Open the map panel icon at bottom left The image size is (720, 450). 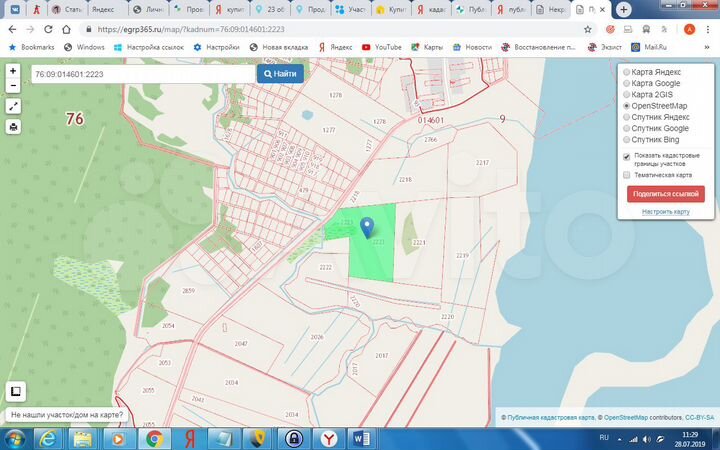(x=15, y=391)
